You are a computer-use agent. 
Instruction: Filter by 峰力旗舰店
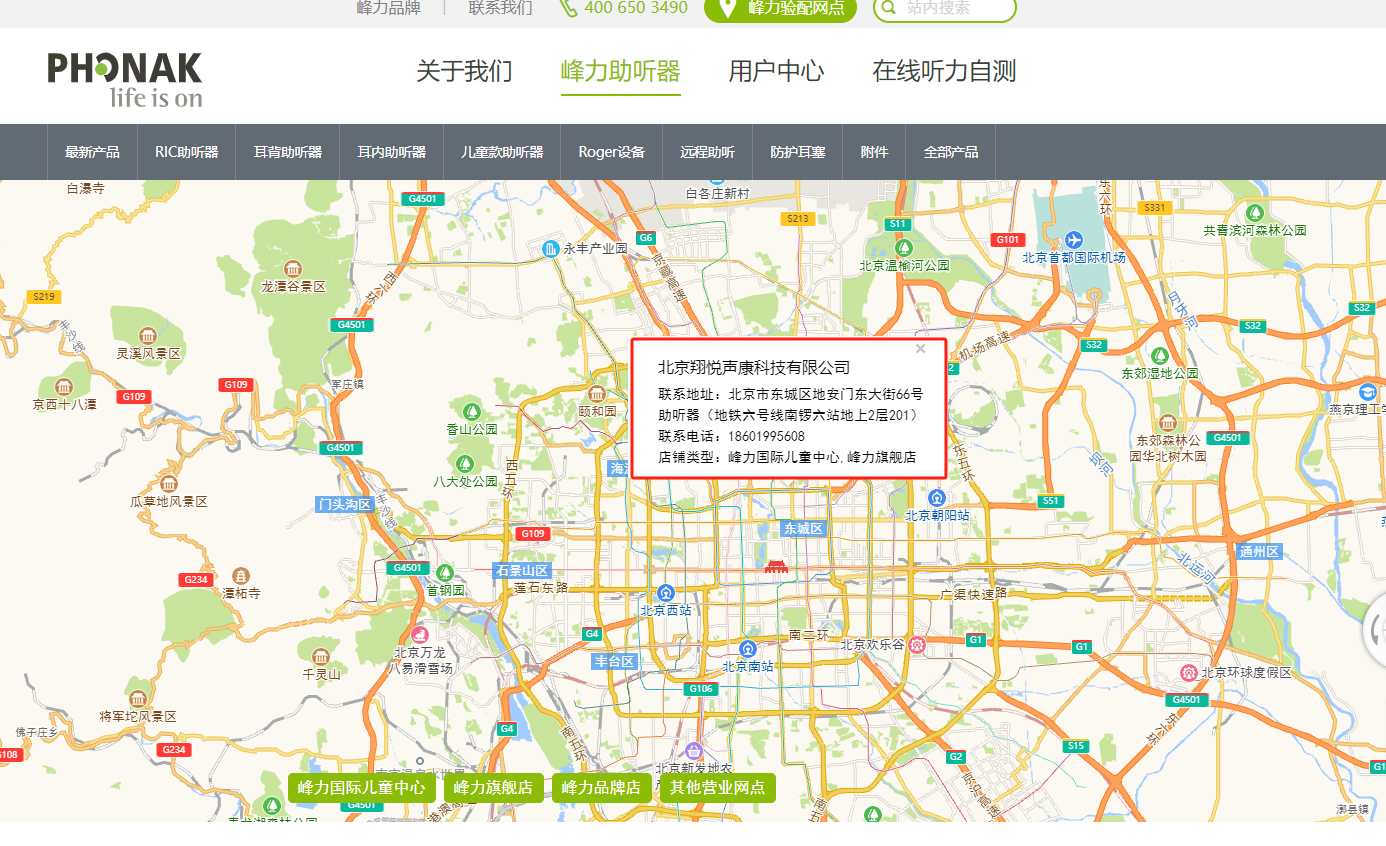coord(494,788)
